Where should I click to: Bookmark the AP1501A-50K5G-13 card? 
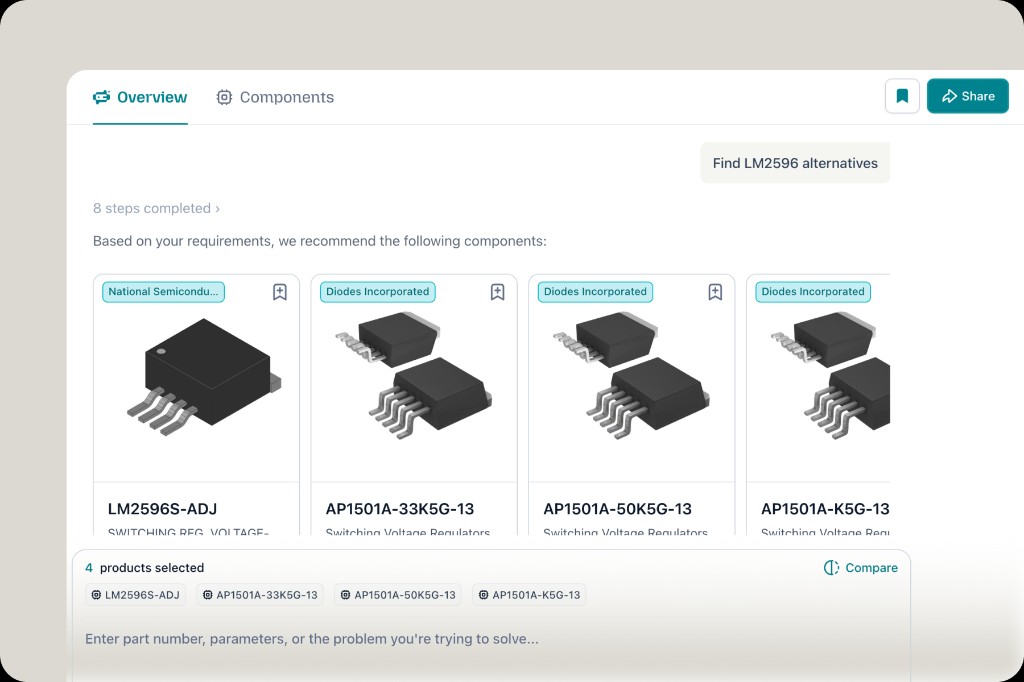click(x=715, y=292)
